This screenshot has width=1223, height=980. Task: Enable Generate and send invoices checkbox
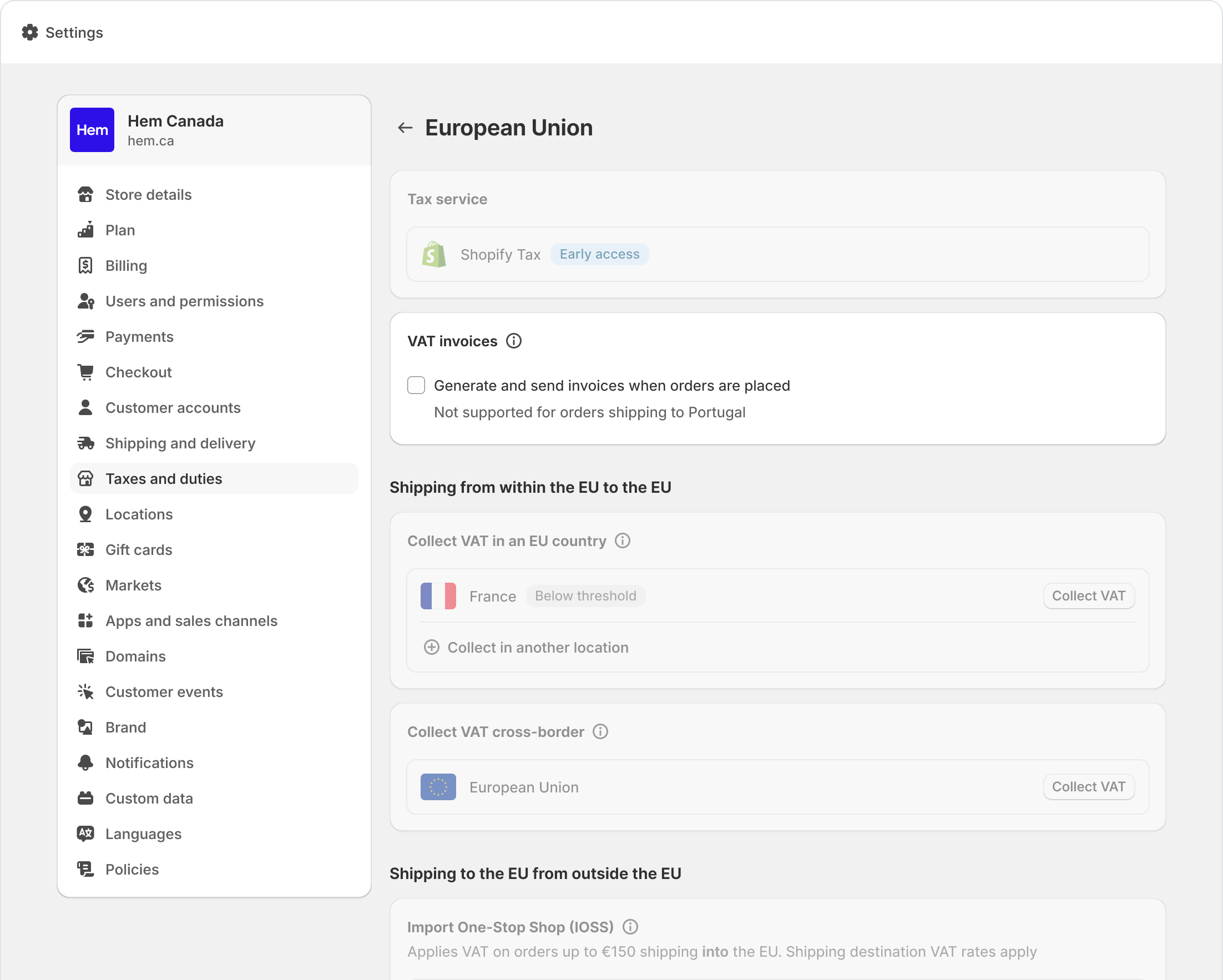pyautogui.click(x=416, y=385)
